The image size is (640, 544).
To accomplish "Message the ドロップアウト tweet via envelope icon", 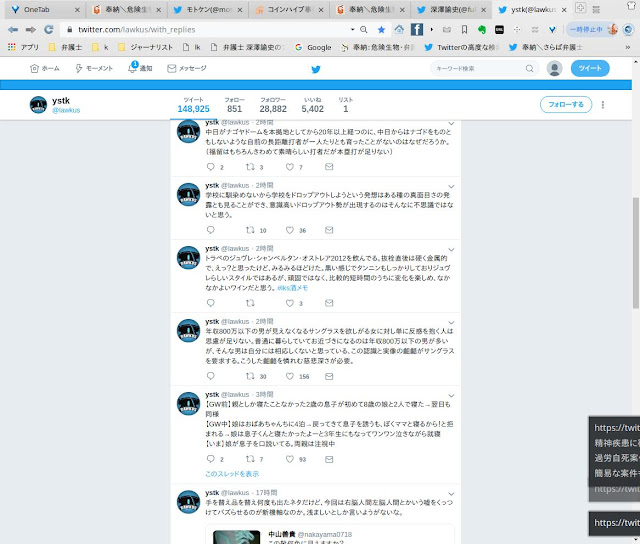I will pos(329,230).
